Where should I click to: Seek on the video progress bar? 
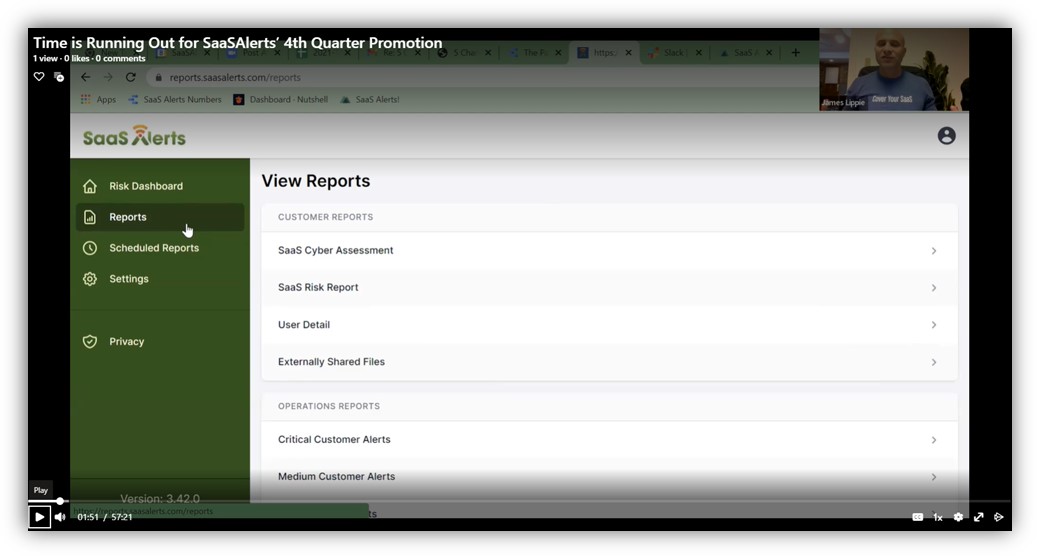(519, 501)
